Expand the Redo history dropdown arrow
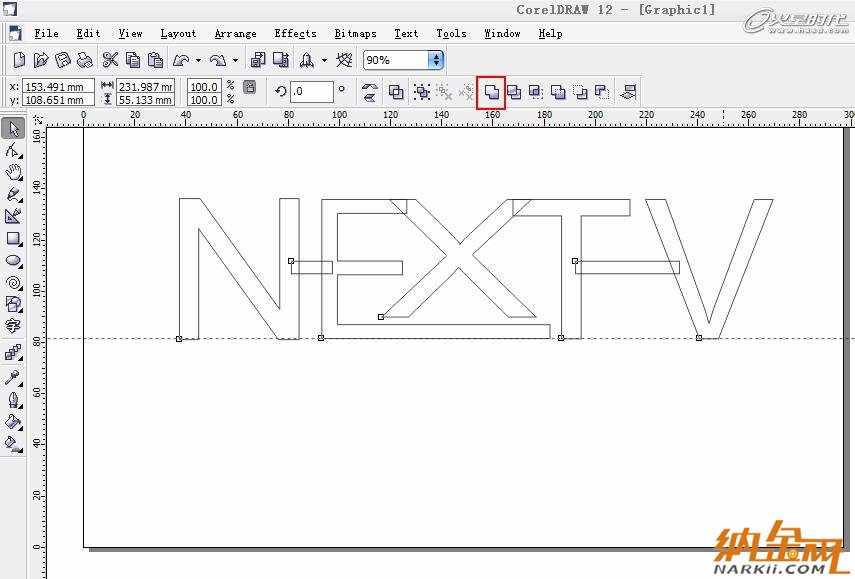 coord(235,60)
